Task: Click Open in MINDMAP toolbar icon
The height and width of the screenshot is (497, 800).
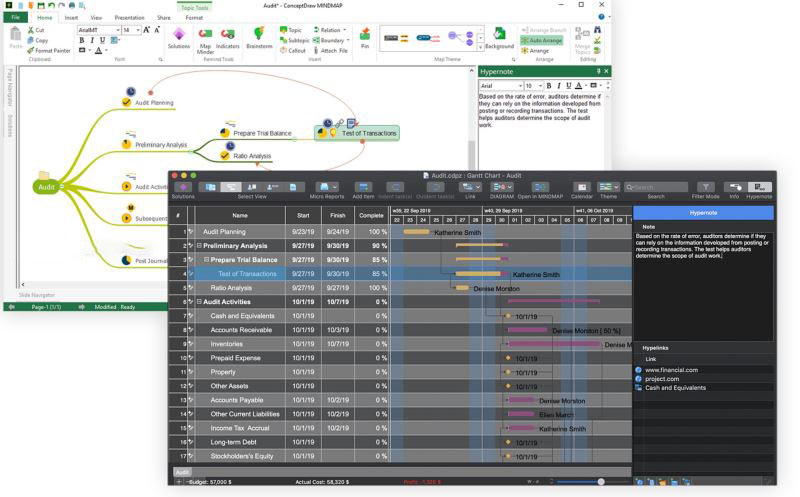Action: [540, 187]
